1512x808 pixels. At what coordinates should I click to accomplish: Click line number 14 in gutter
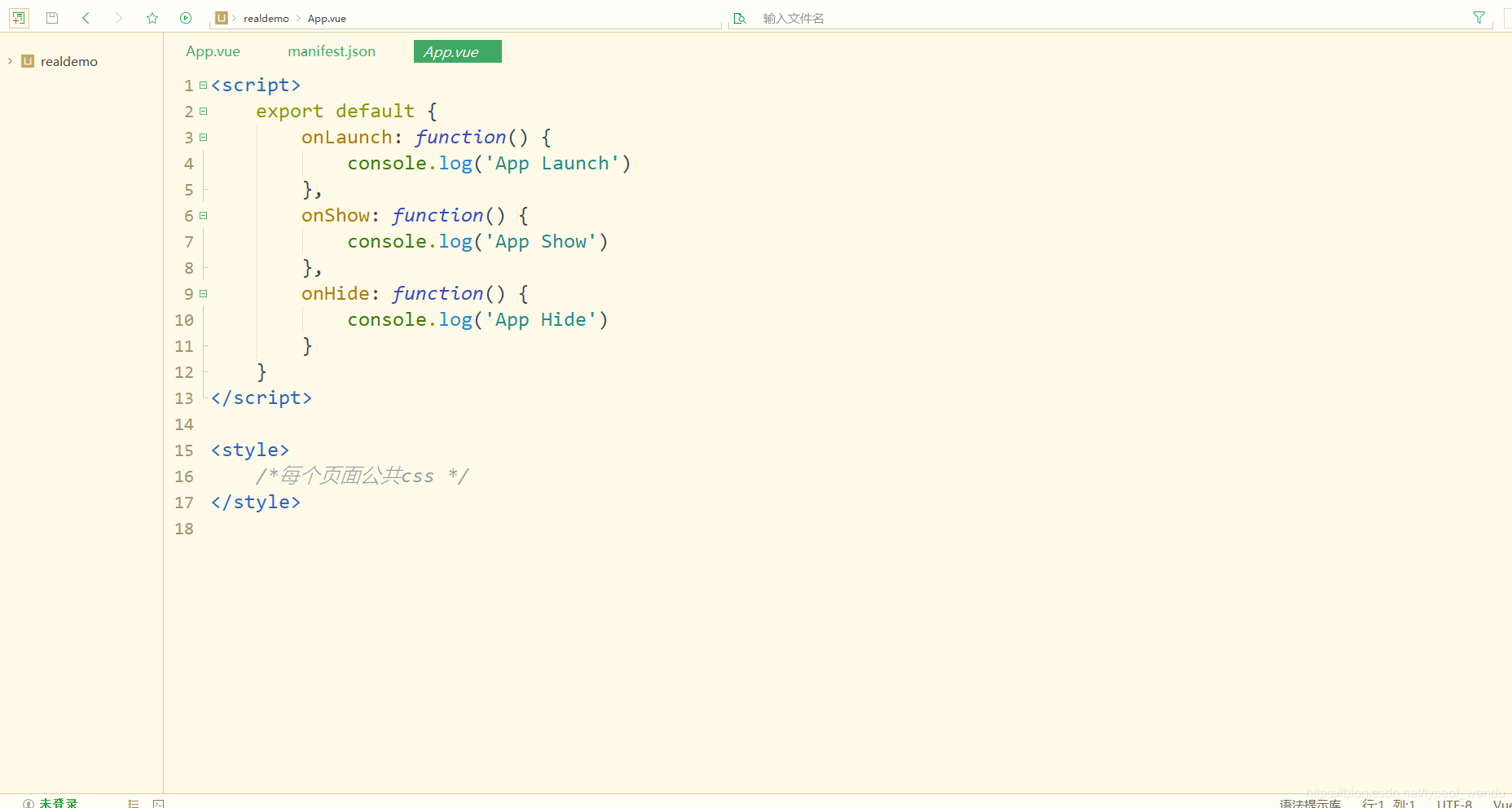click(x=184, y=424)
